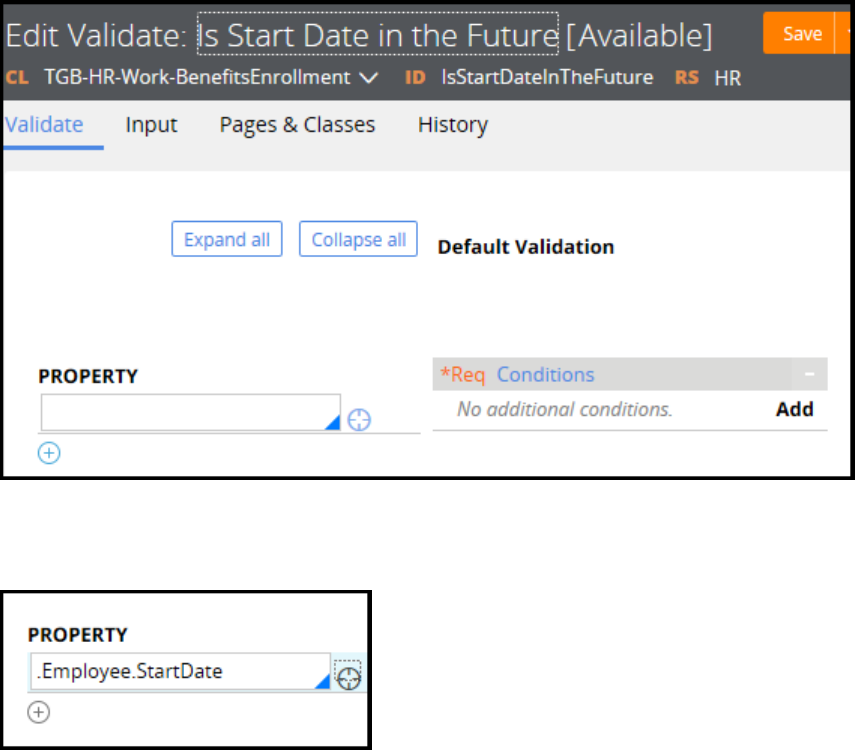Switch to the Validate tab
This screenshot has height=750, width=855.
pos(44,125)
